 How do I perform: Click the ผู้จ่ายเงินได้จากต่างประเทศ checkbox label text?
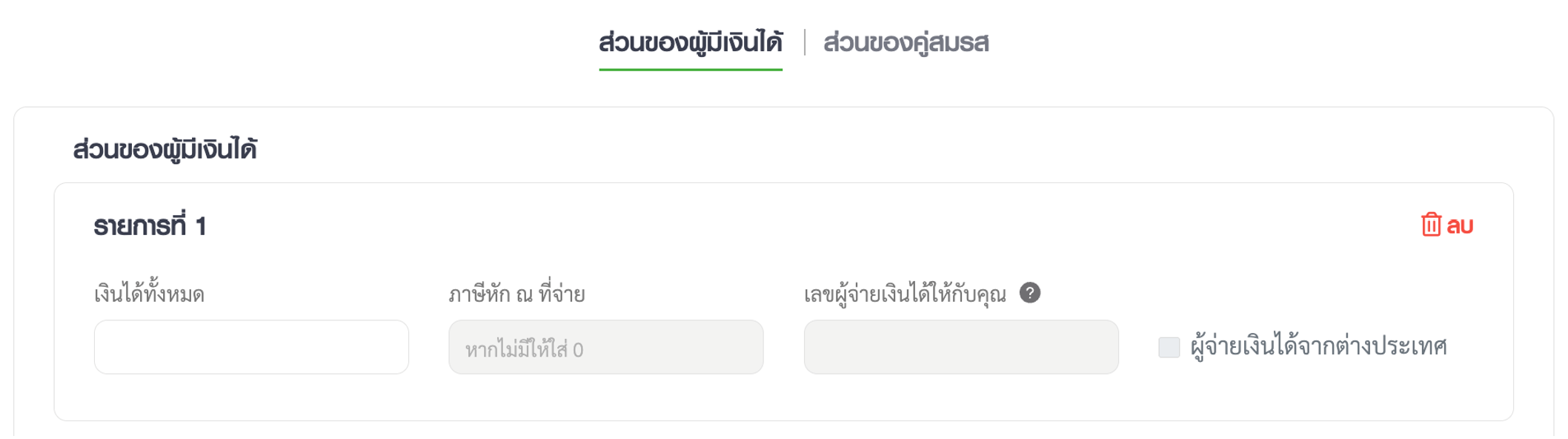click(1318, 347)
